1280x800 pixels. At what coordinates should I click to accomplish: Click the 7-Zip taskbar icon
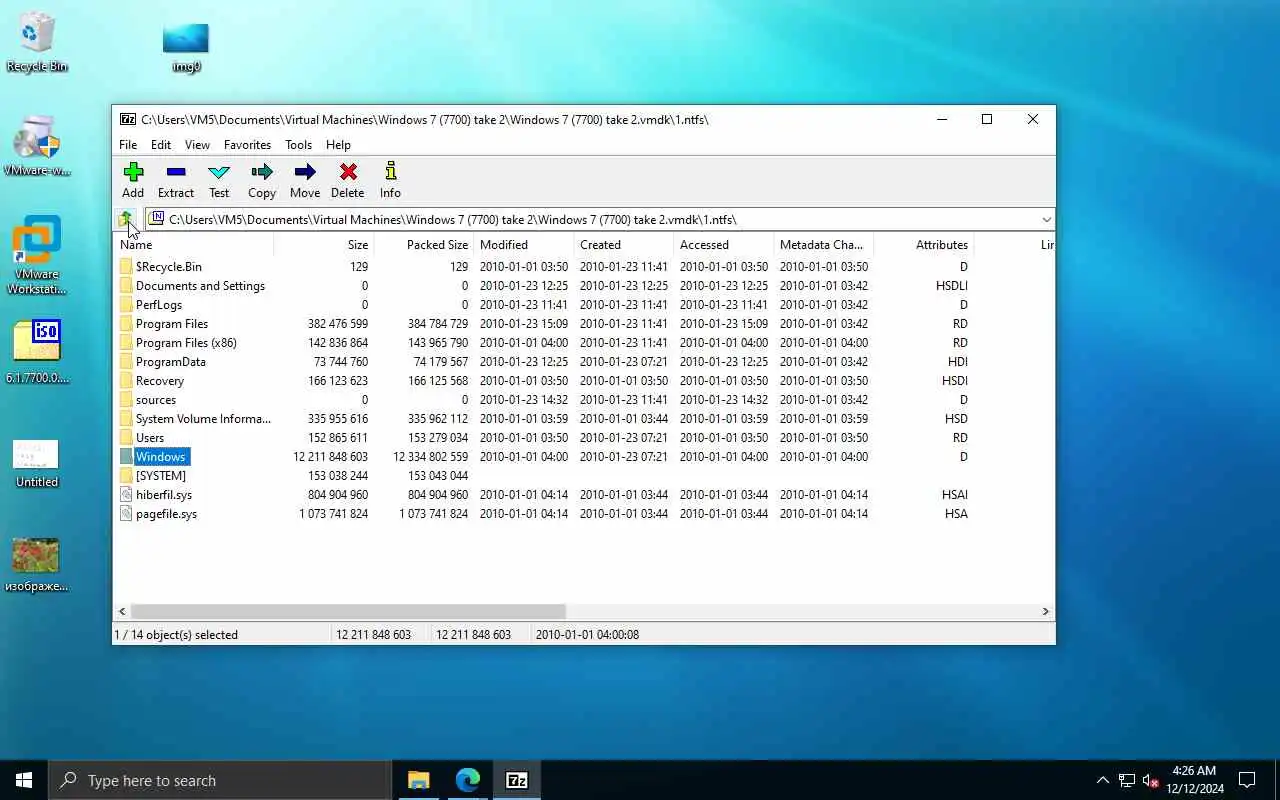(x=517, y=780)
